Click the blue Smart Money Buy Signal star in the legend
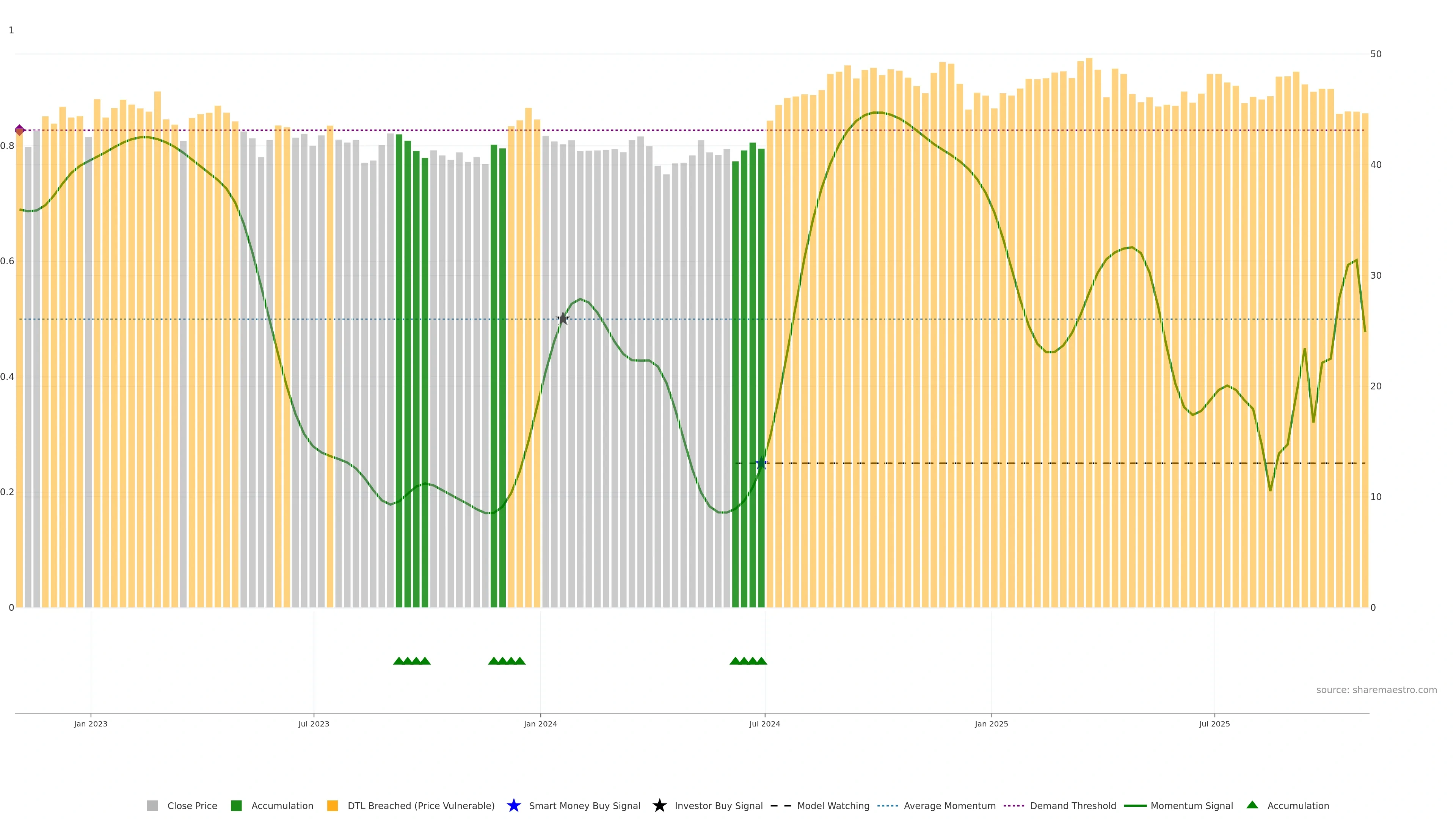The height and width of the screenshot is (819, 1456). (513, 805)
